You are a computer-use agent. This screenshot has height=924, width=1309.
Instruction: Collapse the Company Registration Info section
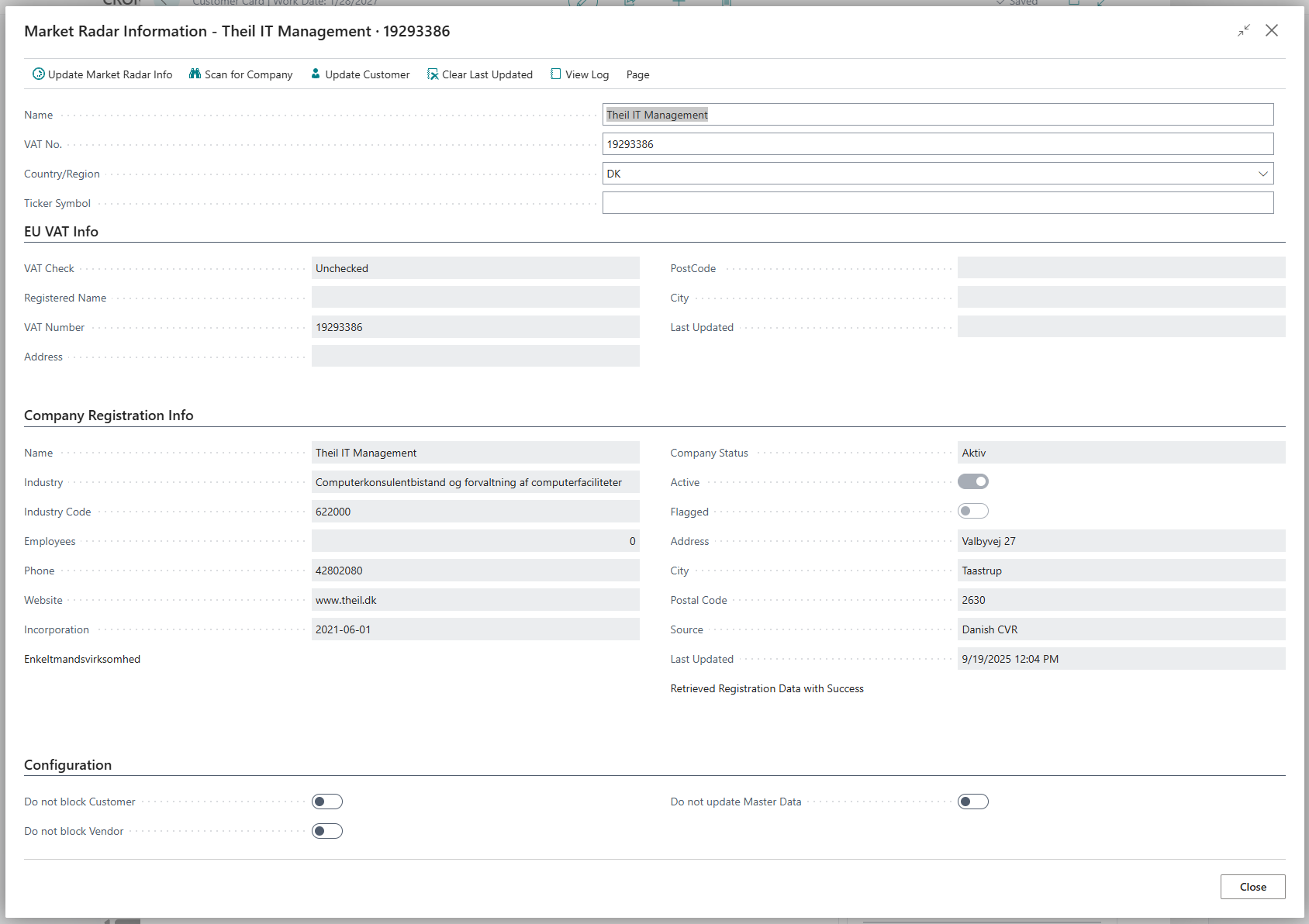point(109,415)
